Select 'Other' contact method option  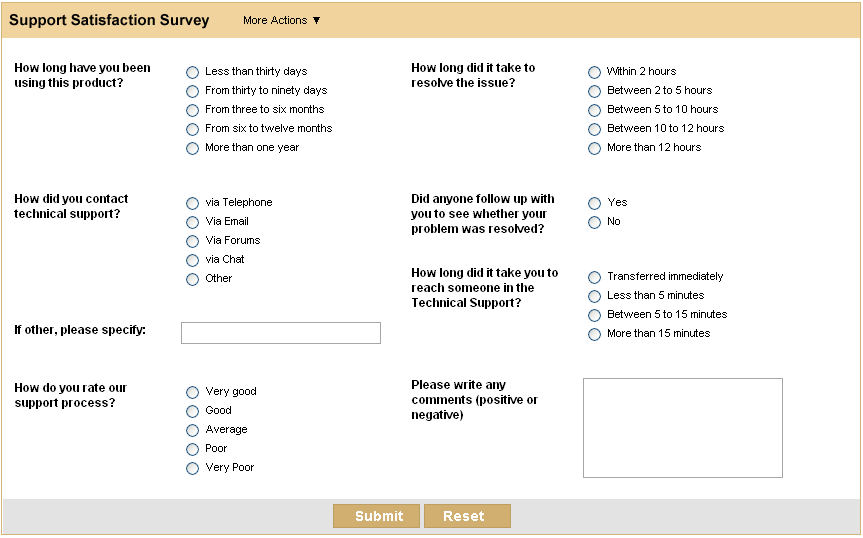[x=193, y=279]
